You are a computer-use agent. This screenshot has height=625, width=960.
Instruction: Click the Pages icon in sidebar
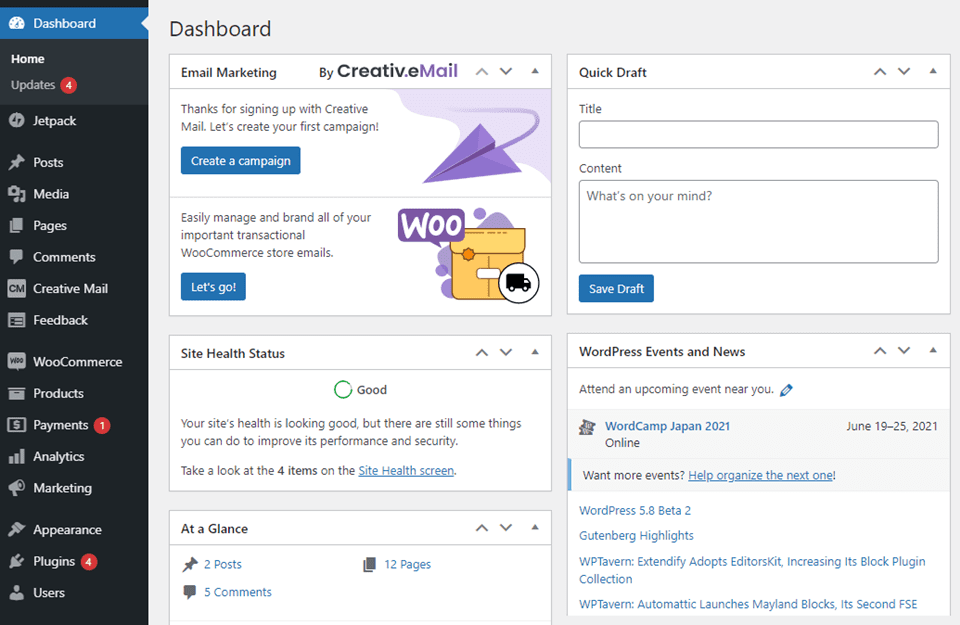tap(17, 225)
